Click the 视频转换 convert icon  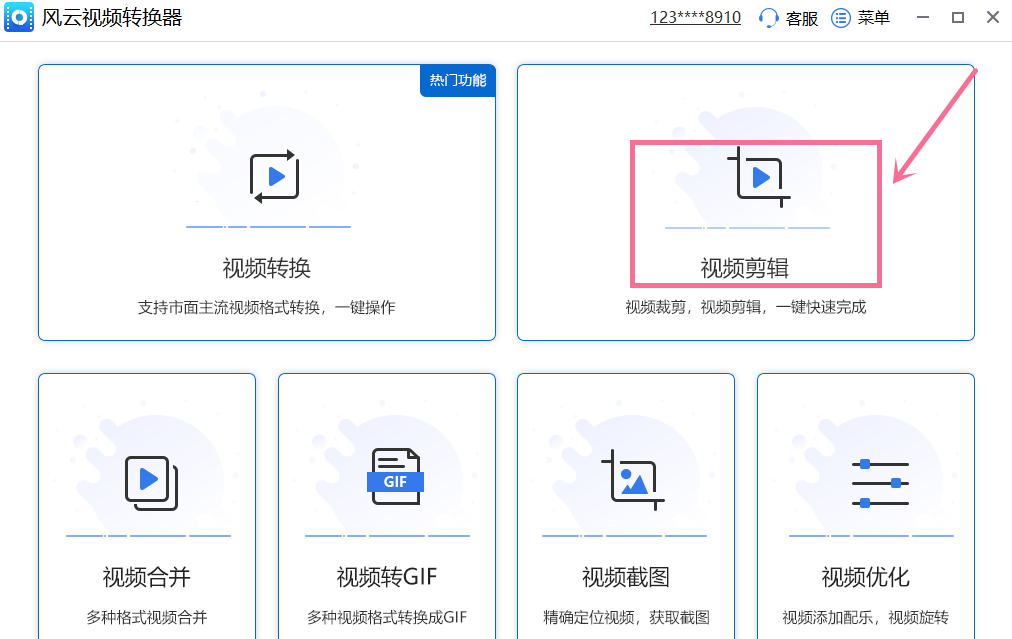[x=274, y=176]
